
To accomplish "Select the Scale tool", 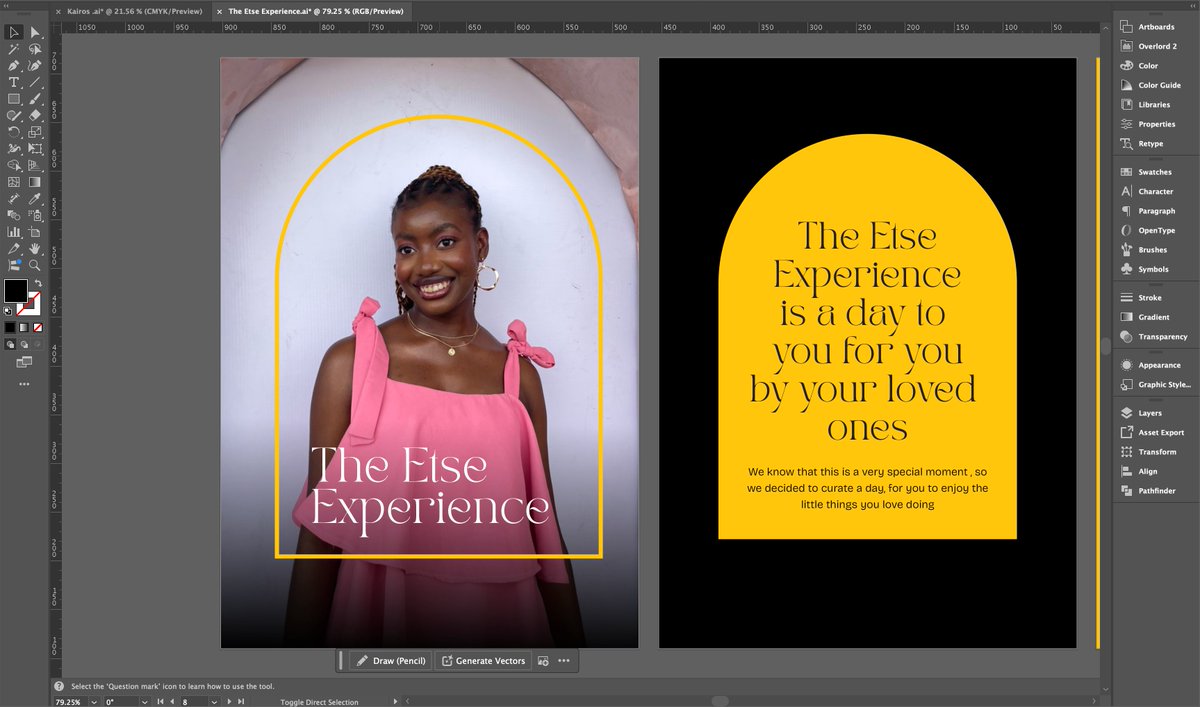I will pos(34,132).
